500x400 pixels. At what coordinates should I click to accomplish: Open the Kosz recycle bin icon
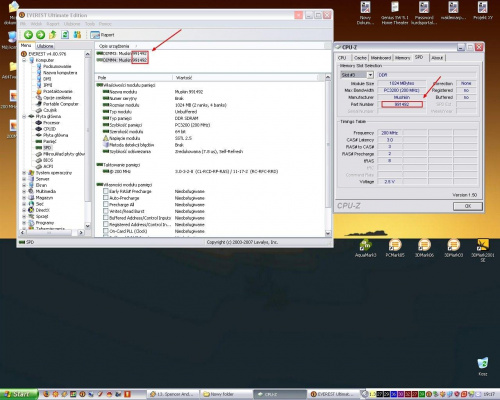[x=483, y=367]
